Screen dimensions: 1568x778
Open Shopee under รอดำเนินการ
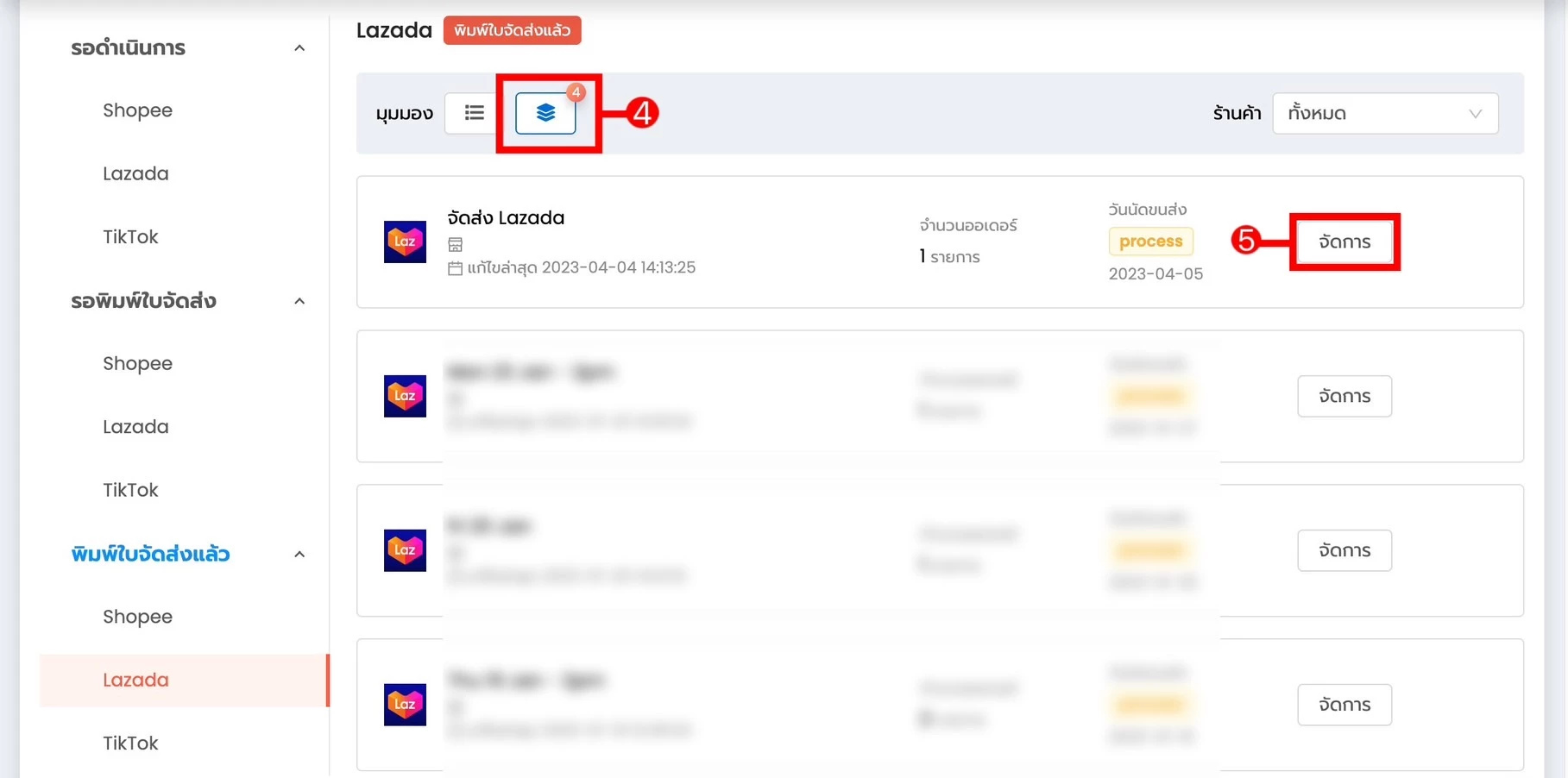(137, 110)
